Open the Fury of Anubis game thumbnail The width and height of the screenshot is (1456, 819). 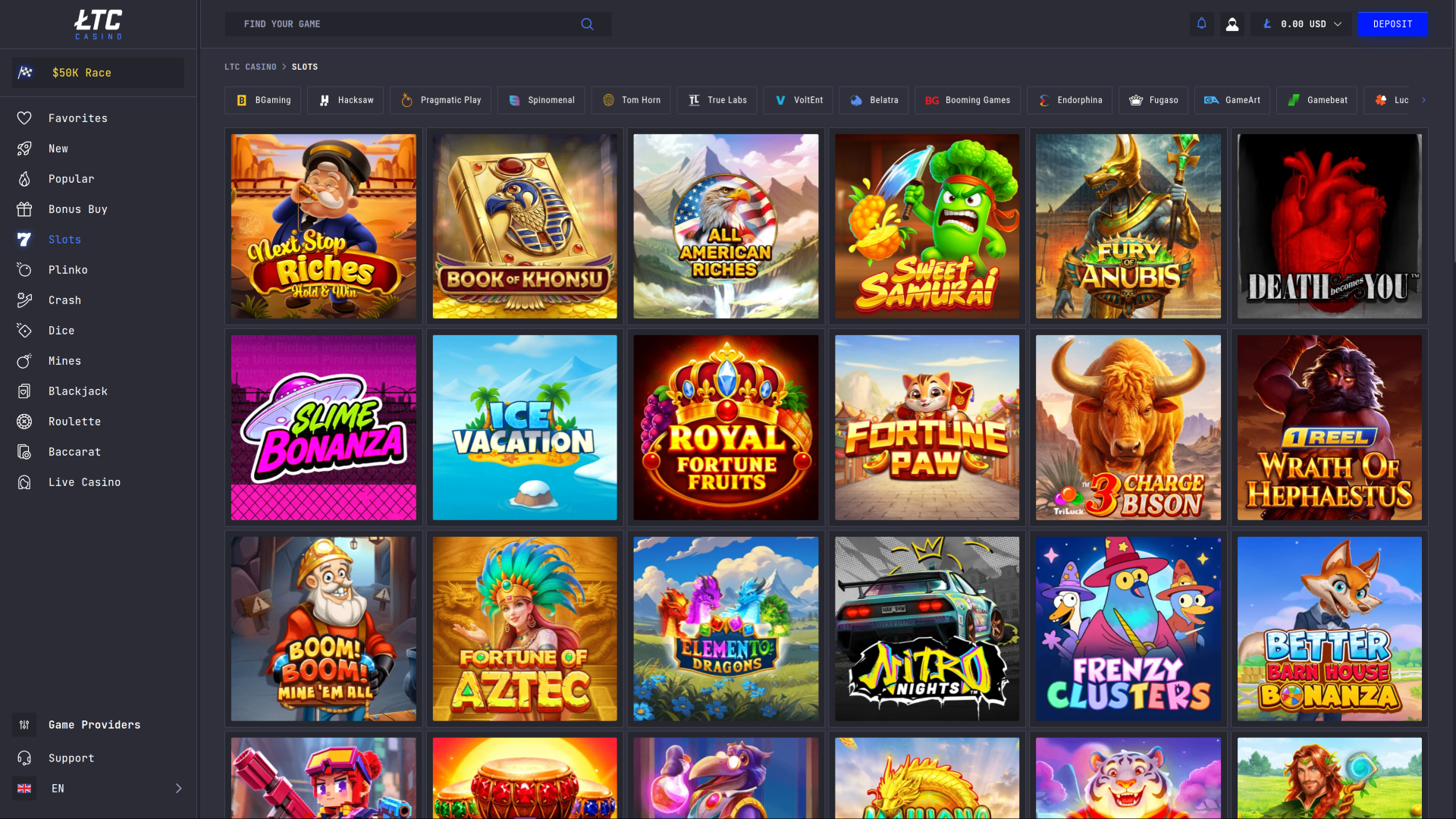coord(1128,226)
